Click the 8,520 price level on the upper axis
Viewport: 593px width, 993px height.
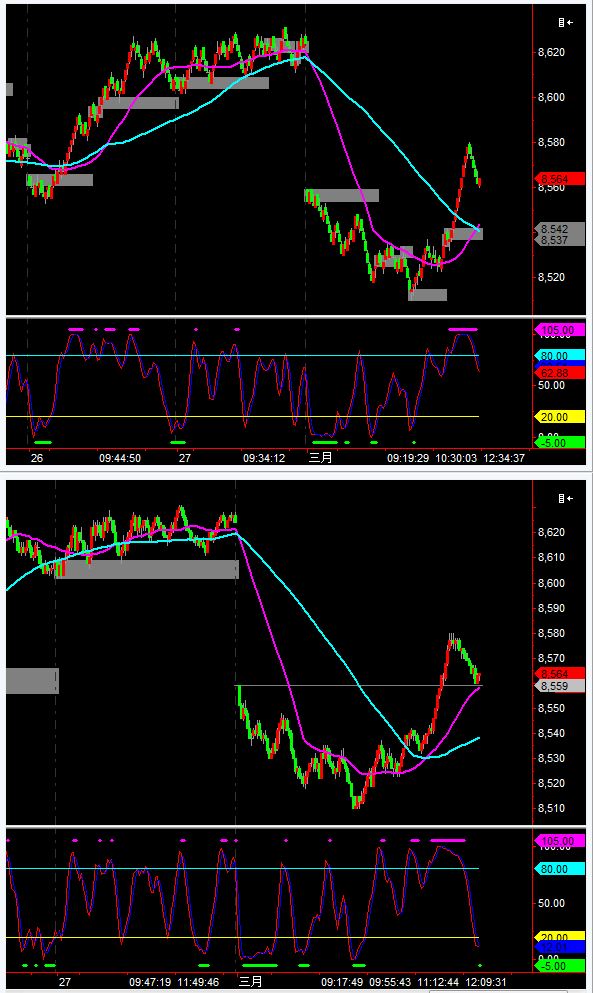point(551,277)
